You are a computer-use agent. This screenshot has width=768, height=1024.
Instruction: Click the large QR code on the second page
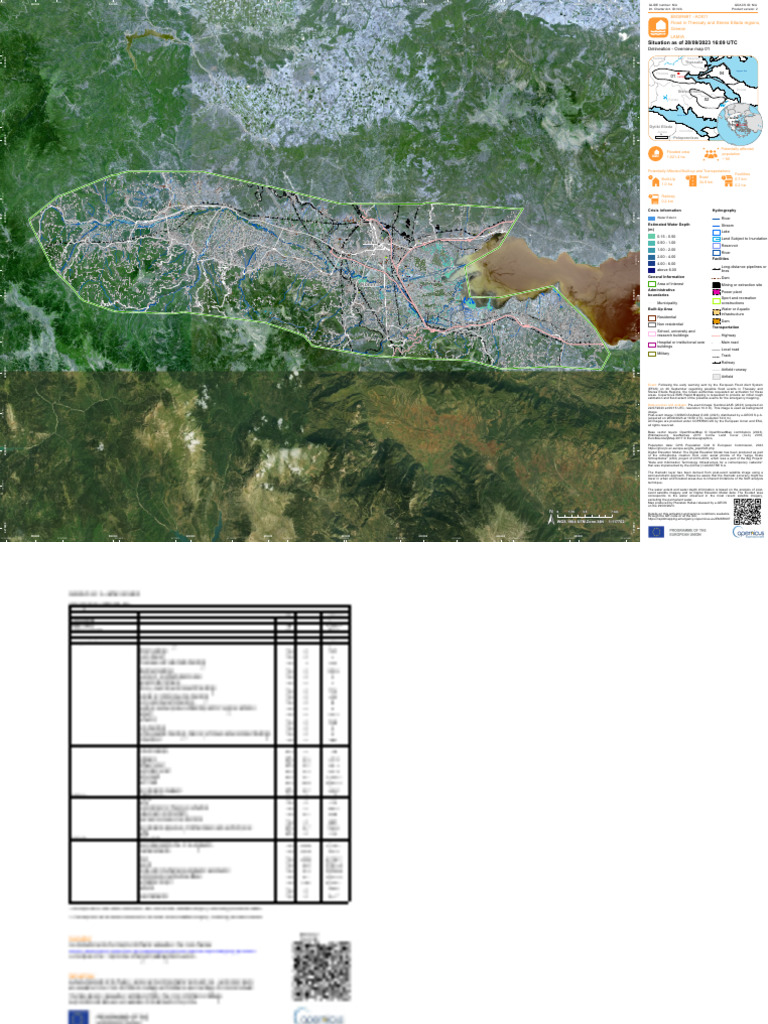(322, 971)
